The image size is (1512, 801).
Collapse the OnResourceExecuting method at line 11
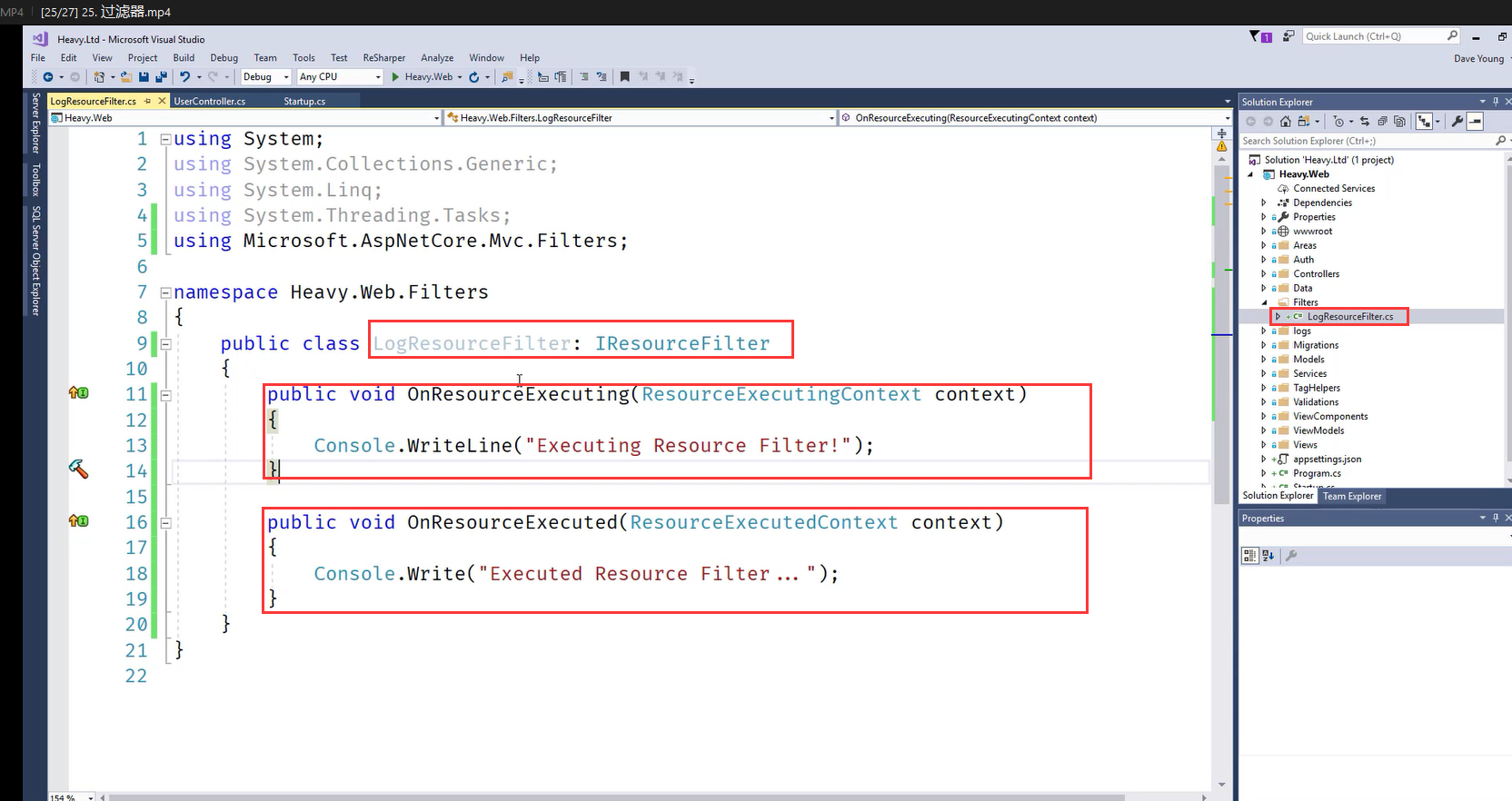coord(166,395)
